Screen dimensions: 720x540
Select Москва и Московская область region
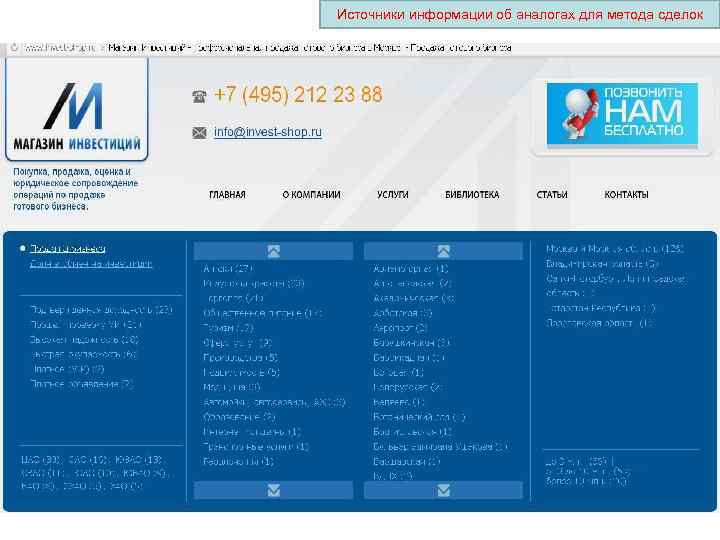tap(614, 249)
